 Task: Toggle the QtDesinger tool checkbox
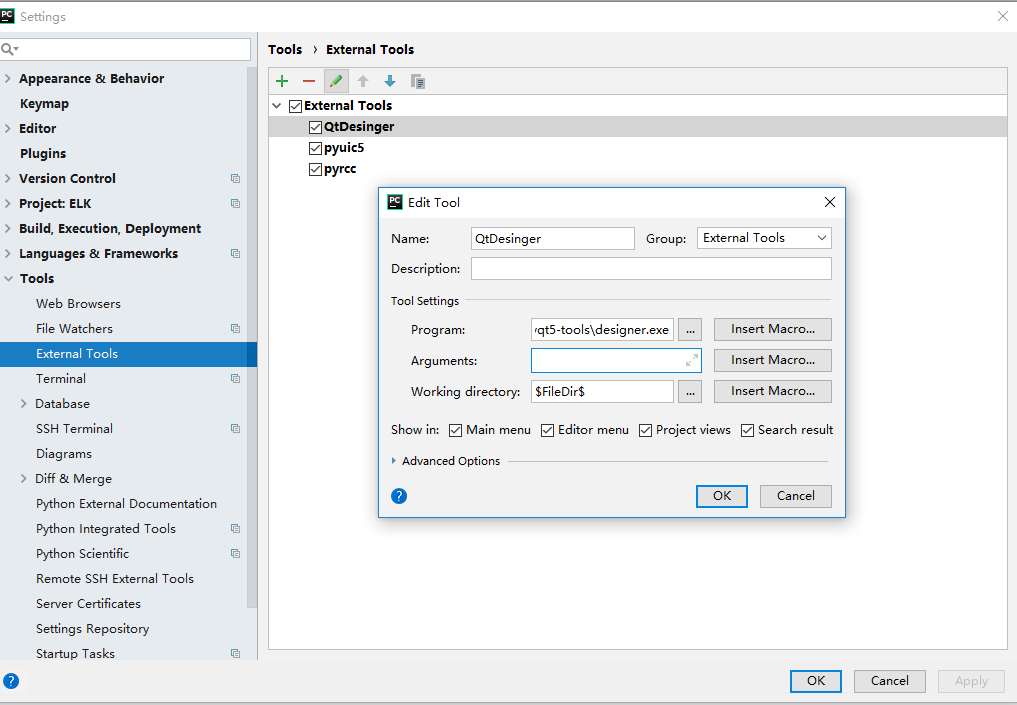(x=315, y=127)
